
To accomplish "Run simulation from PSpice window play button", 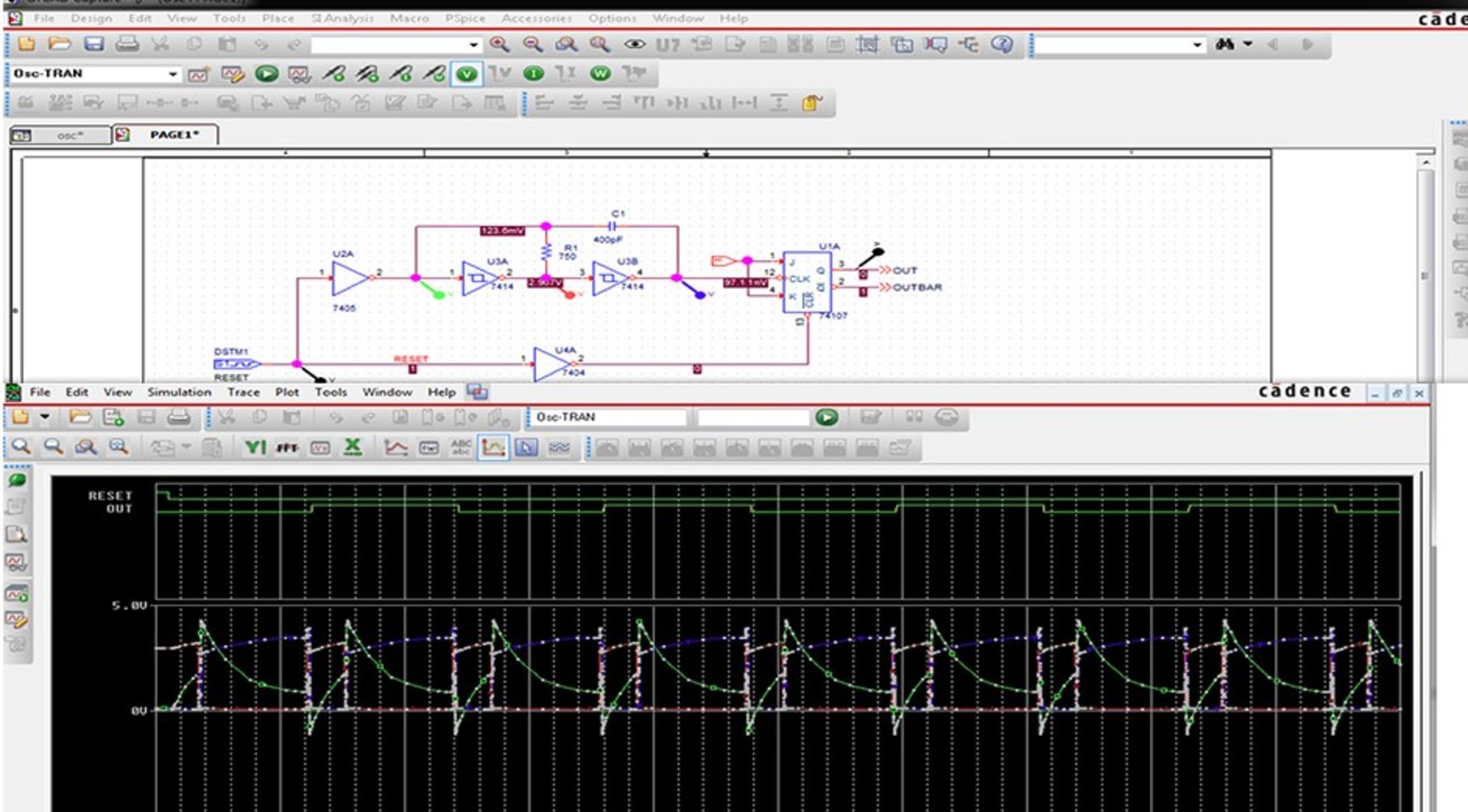I will click(827, 417).
